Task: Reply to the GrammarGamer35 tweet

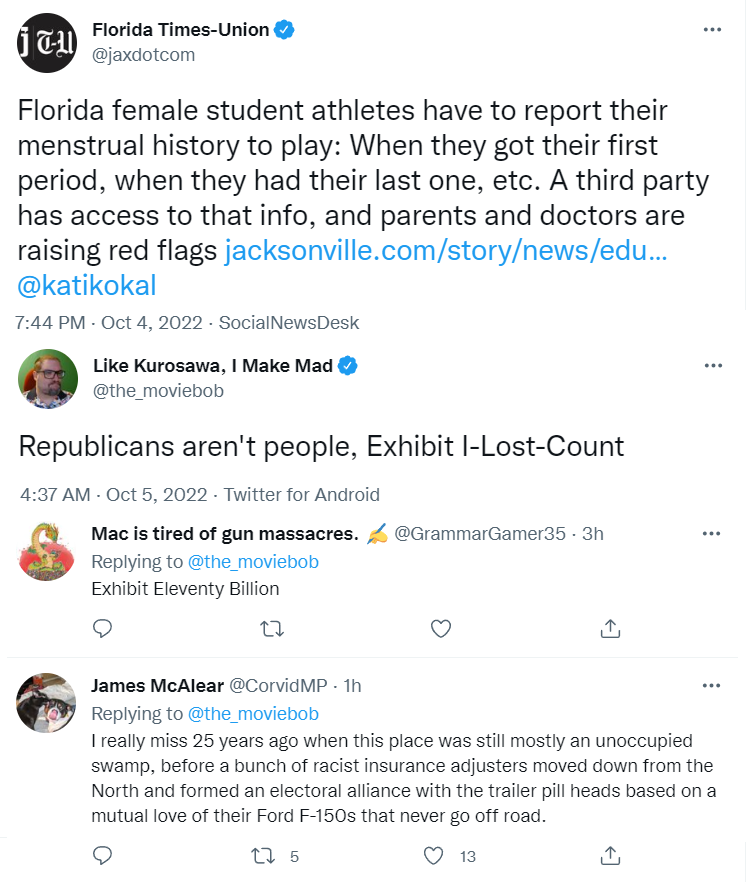Action: coord(102,628)
